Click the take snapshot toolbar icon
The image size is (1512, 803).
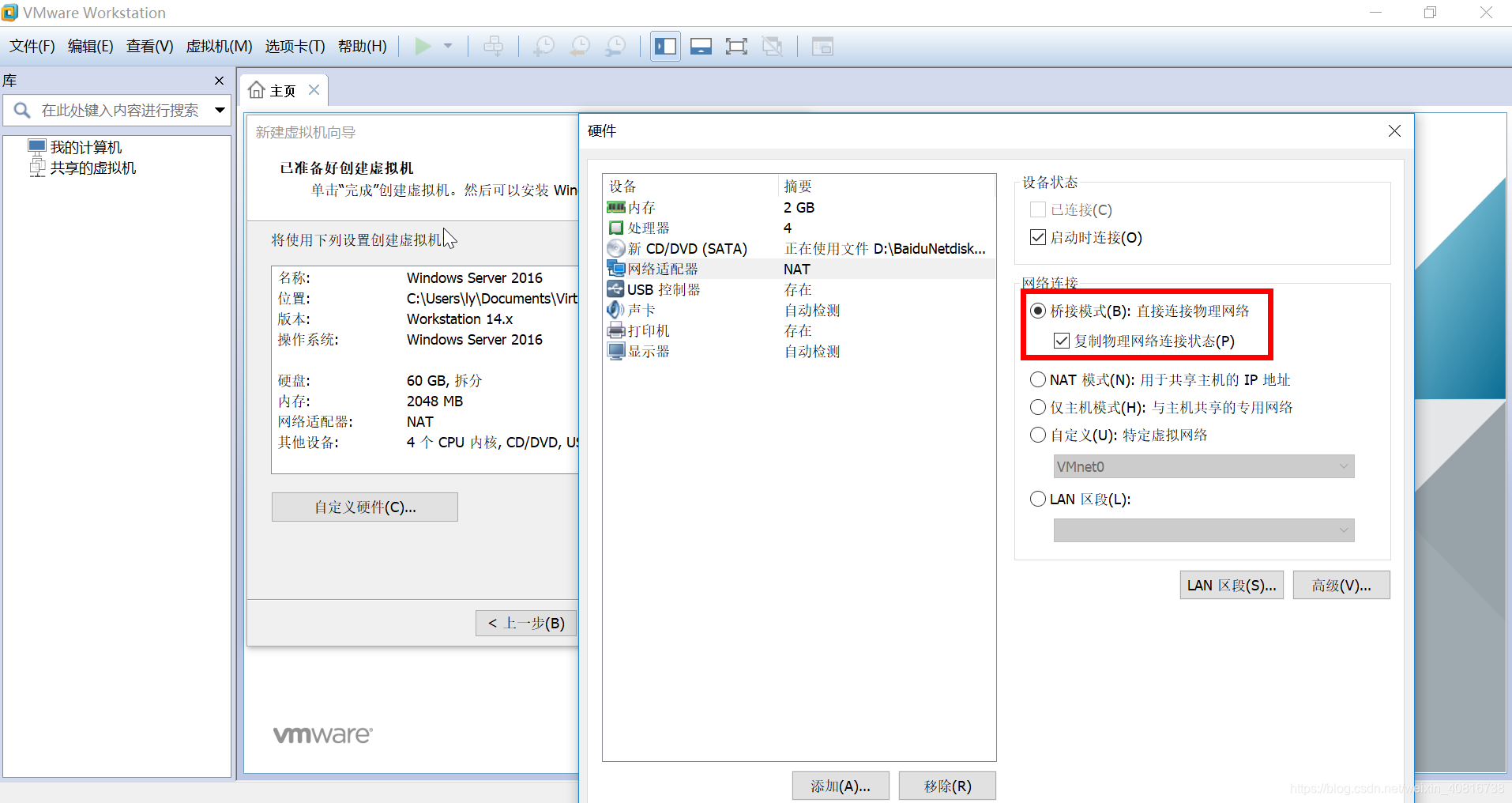coord(543,47)
